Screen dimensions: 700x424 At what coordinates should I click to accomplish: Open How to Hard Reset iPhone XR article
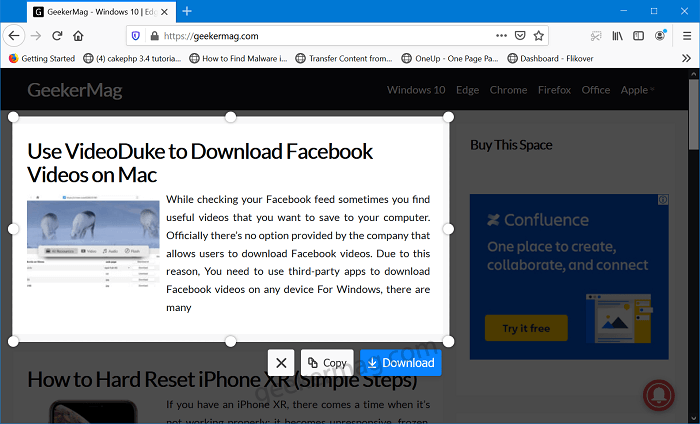pyautogui.click(x=222, y=380)
